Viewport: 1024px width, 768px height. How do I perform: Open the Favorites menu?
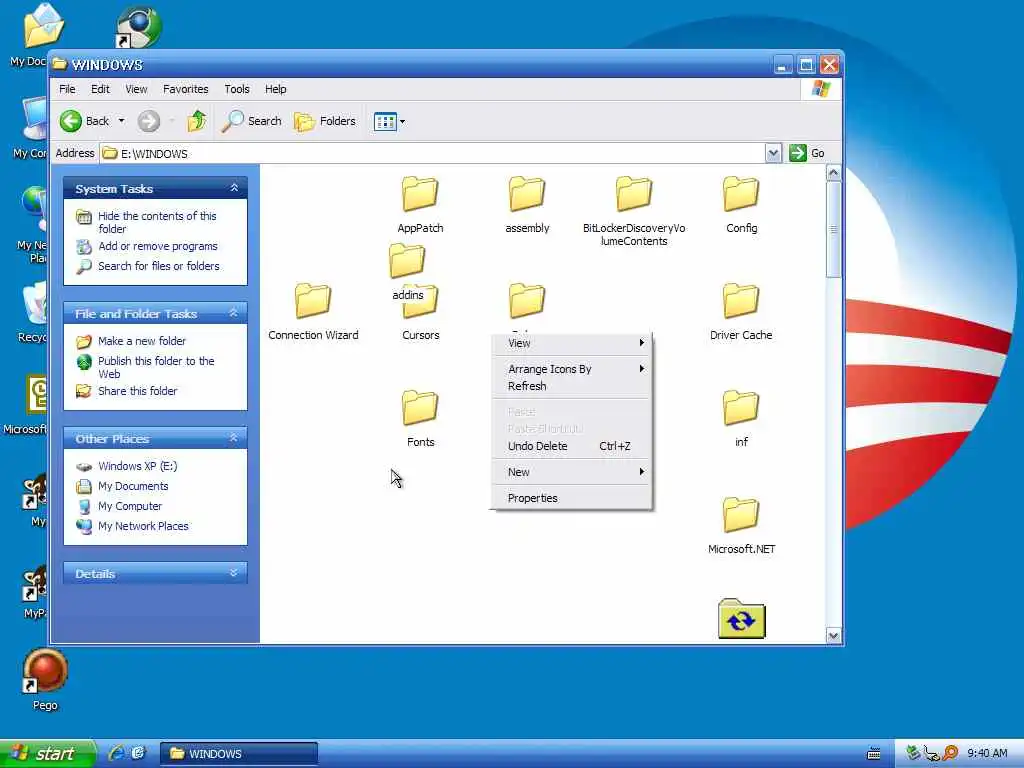pos(185,89)
